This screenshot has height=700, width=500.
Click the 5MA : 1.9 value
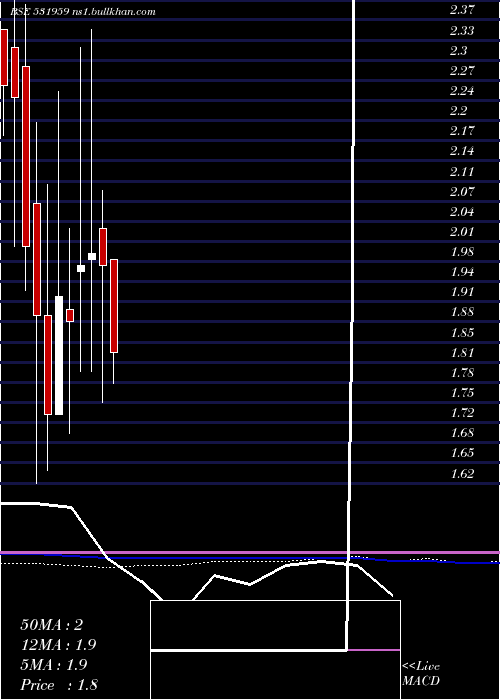[54, 665]
